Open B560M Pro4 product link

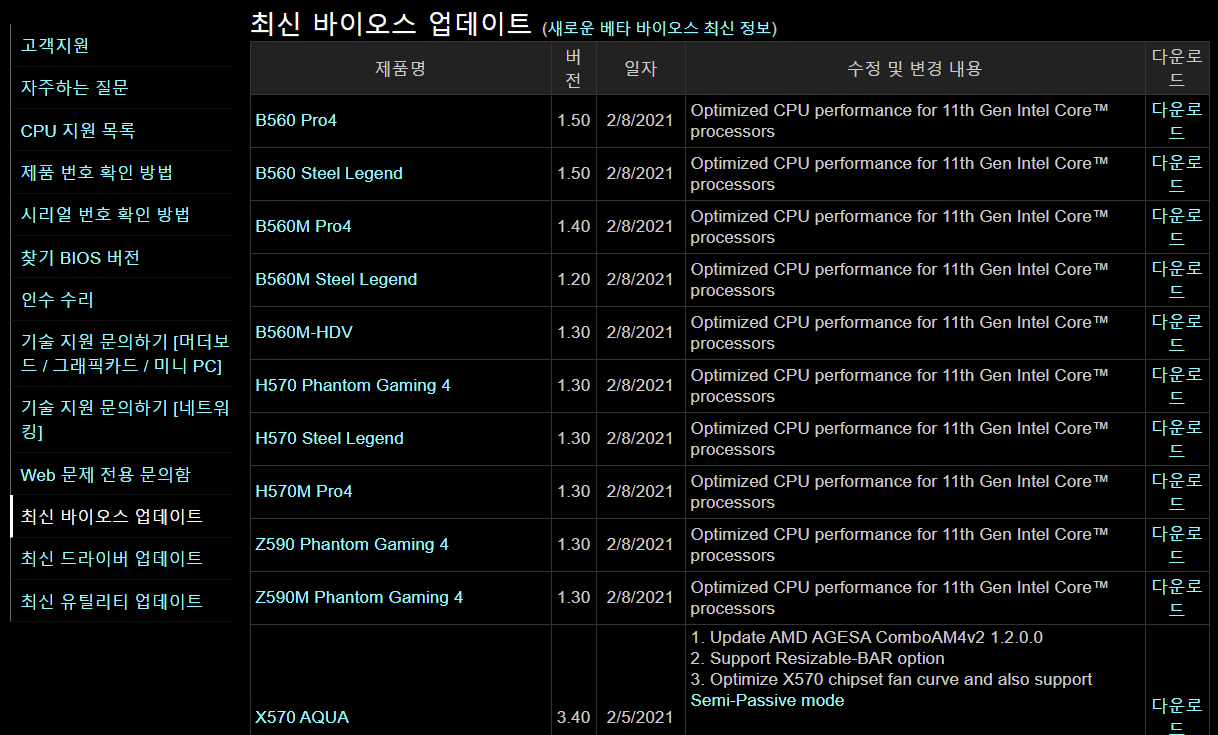[303, 226]
